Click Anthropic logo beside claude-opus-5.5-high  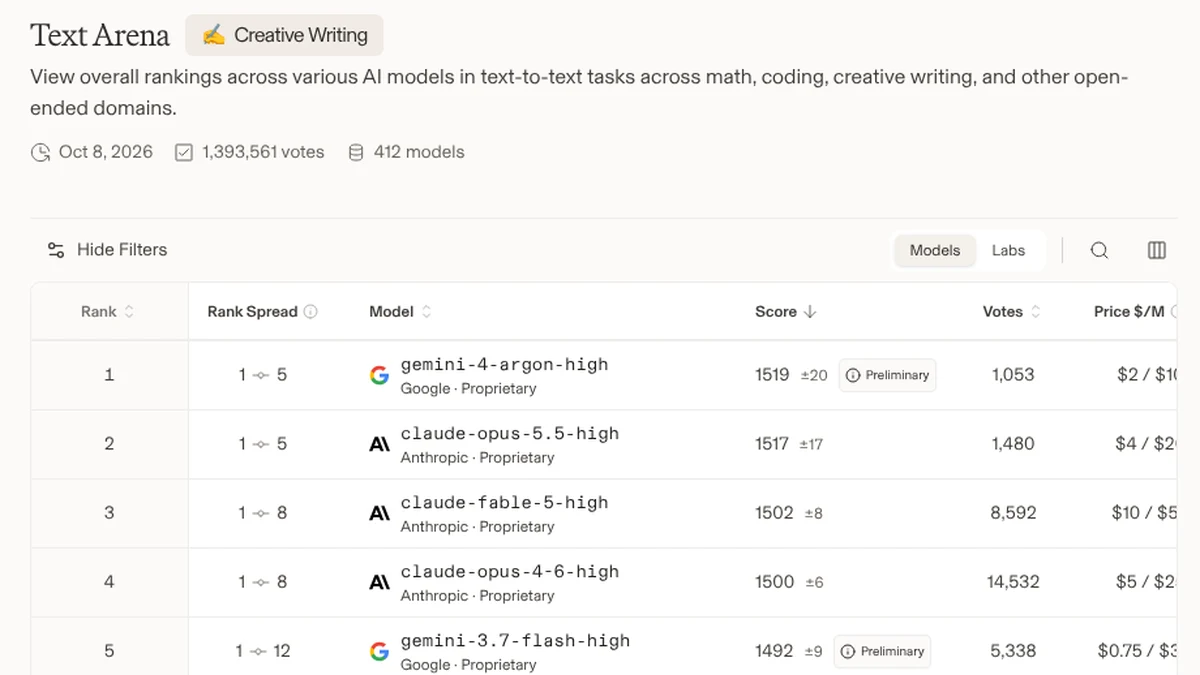[x=379, y=444]
